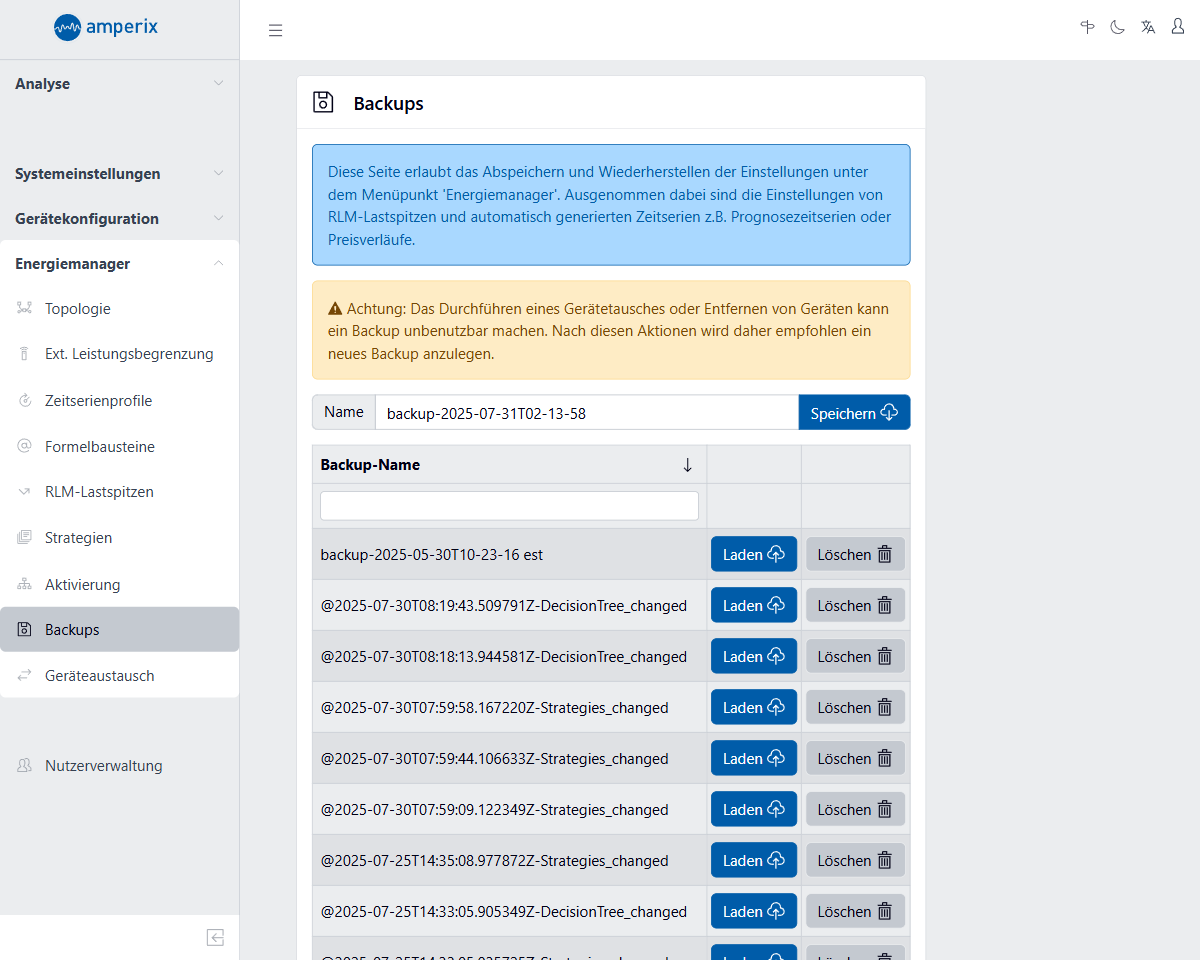The image size is (1200, 960).
Task: Toggle Backup-Name column sort arrow
Action: pos(687,465)
